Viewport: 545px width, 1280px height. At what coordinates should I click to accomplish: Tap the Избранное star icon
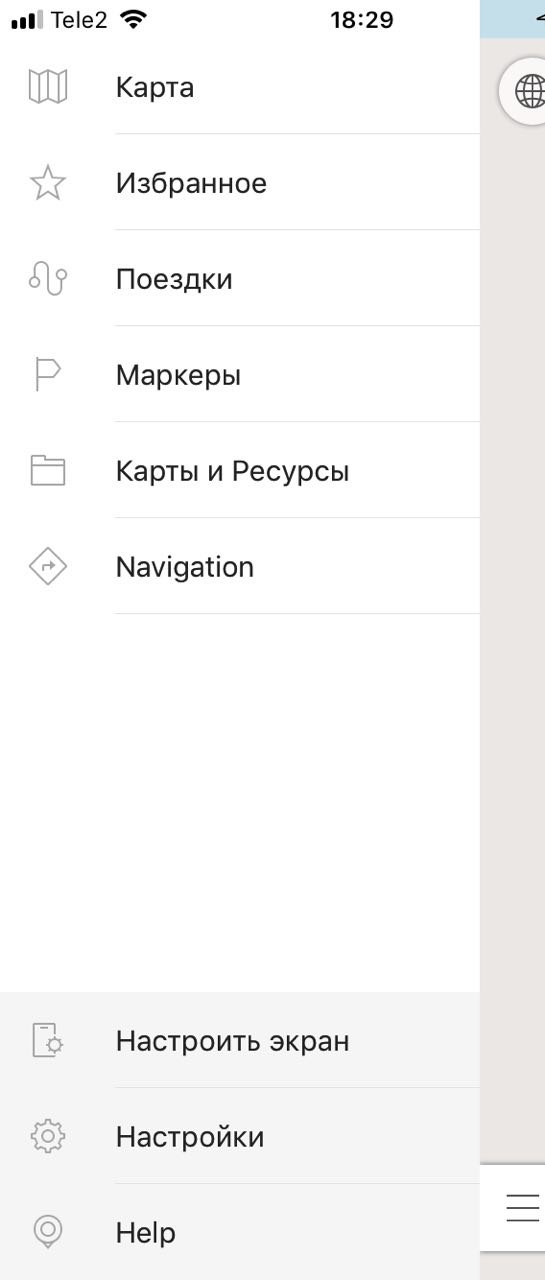point(48,183)
